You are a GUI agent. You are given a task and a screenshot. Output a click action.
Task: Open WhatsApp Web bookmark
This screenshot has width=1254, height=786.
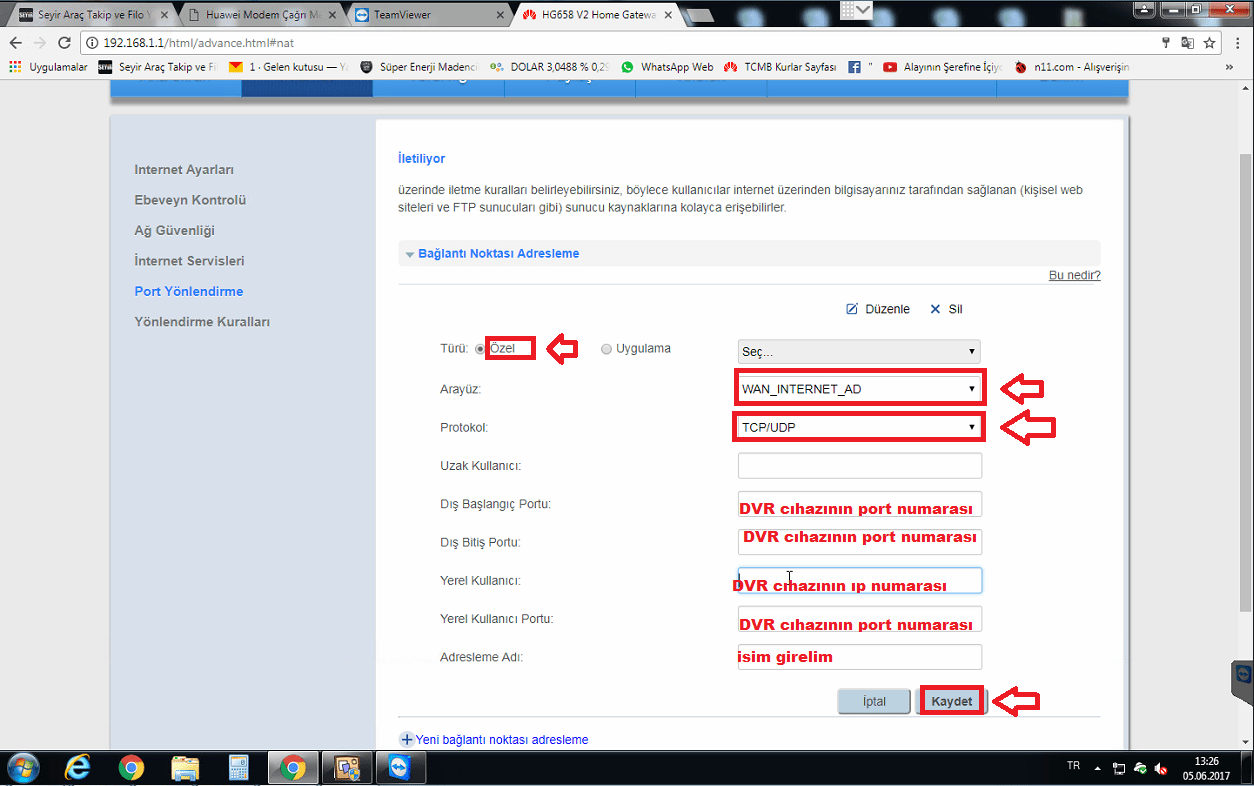(667, 67)
